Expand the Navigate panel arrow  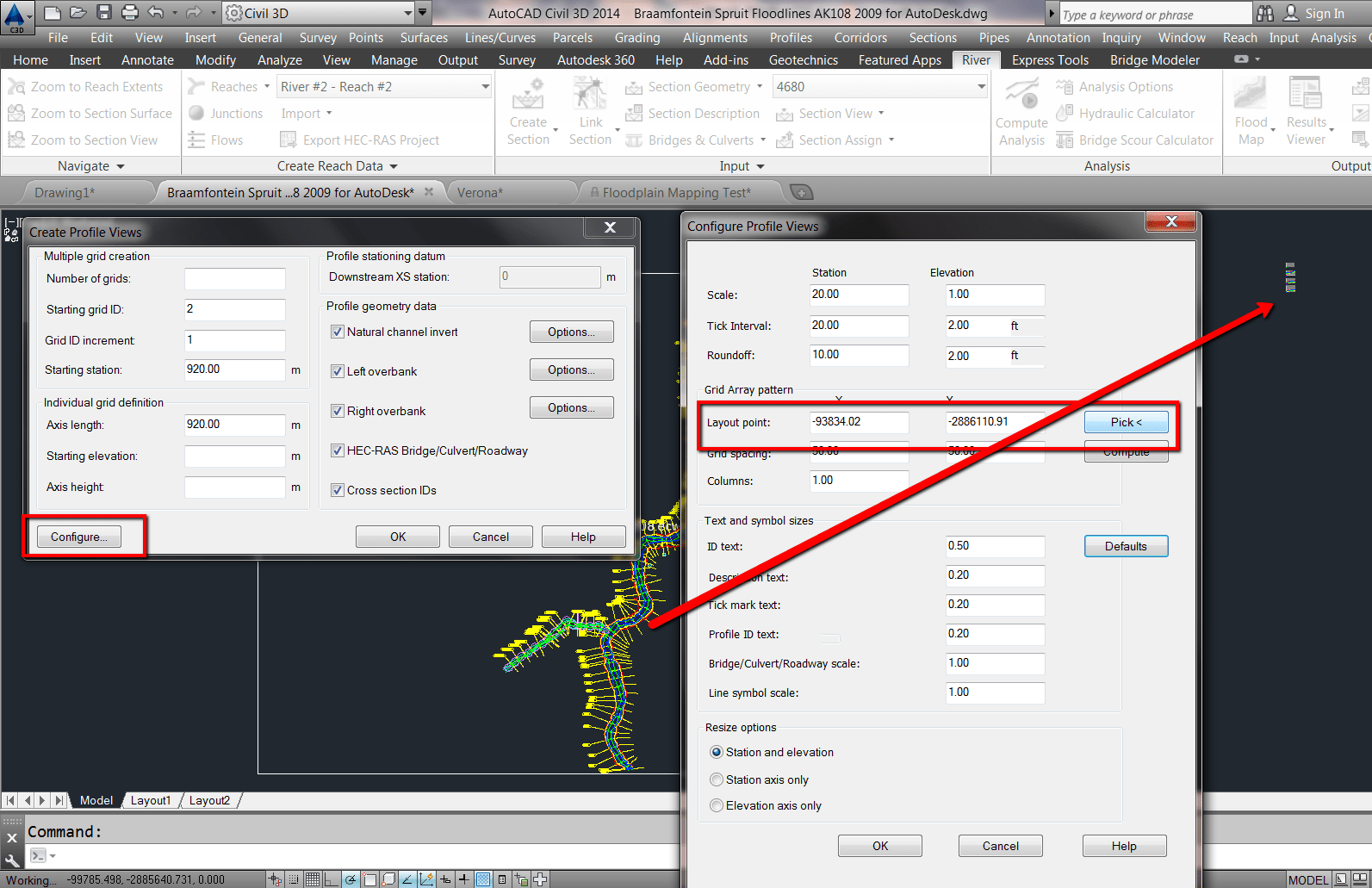pos(121,166)
